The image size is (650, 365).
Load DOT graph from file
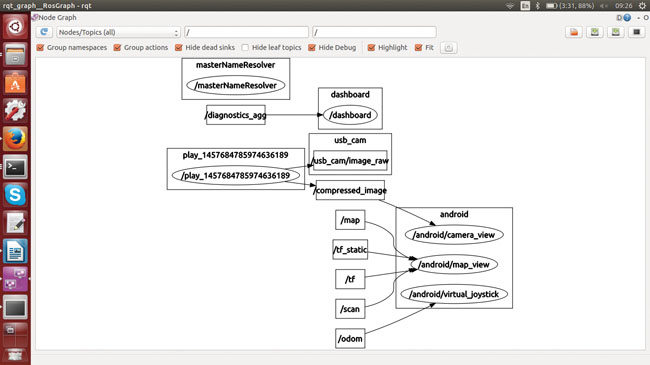574,32
